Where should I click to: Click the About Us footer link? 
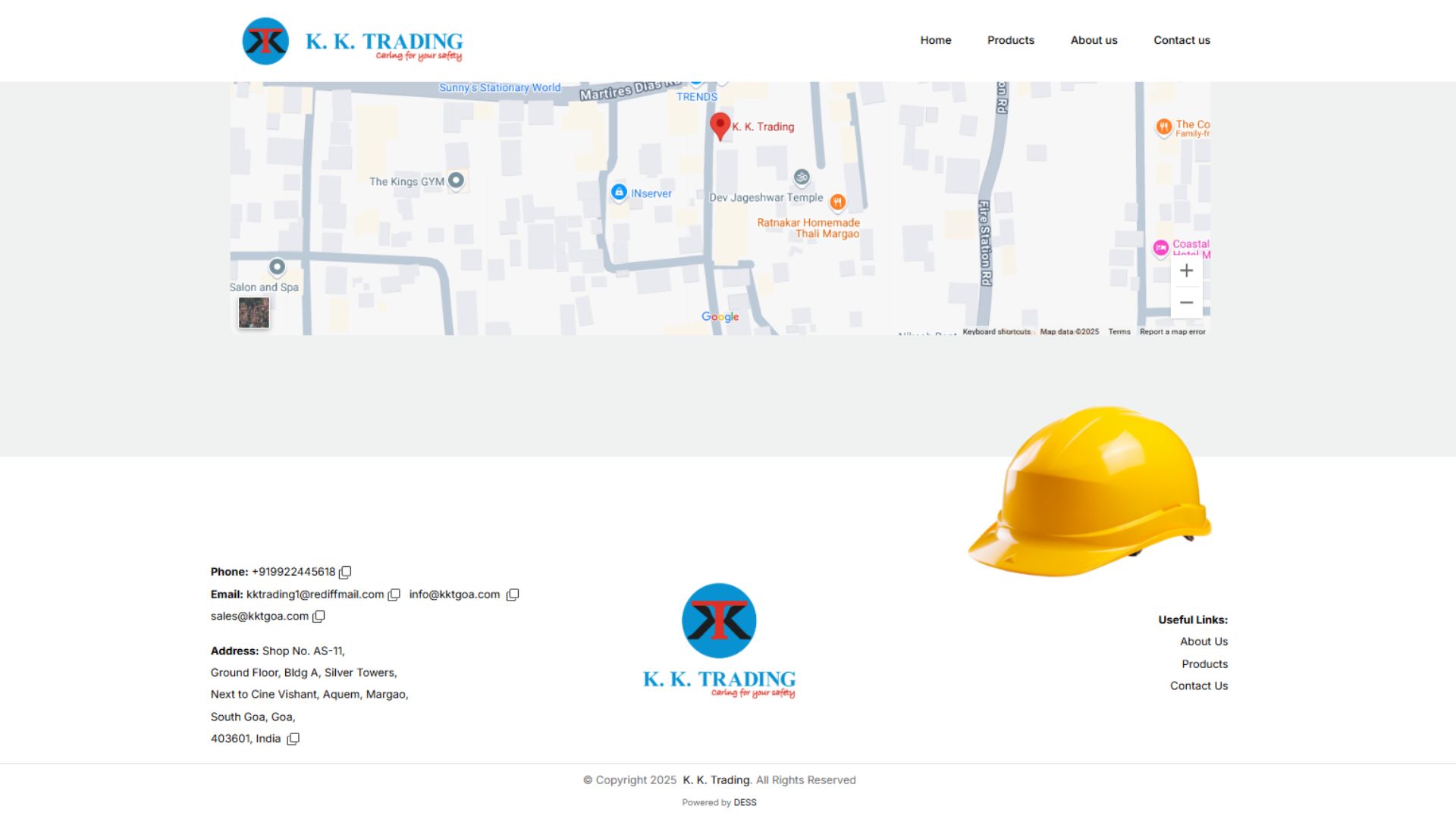1203,642
